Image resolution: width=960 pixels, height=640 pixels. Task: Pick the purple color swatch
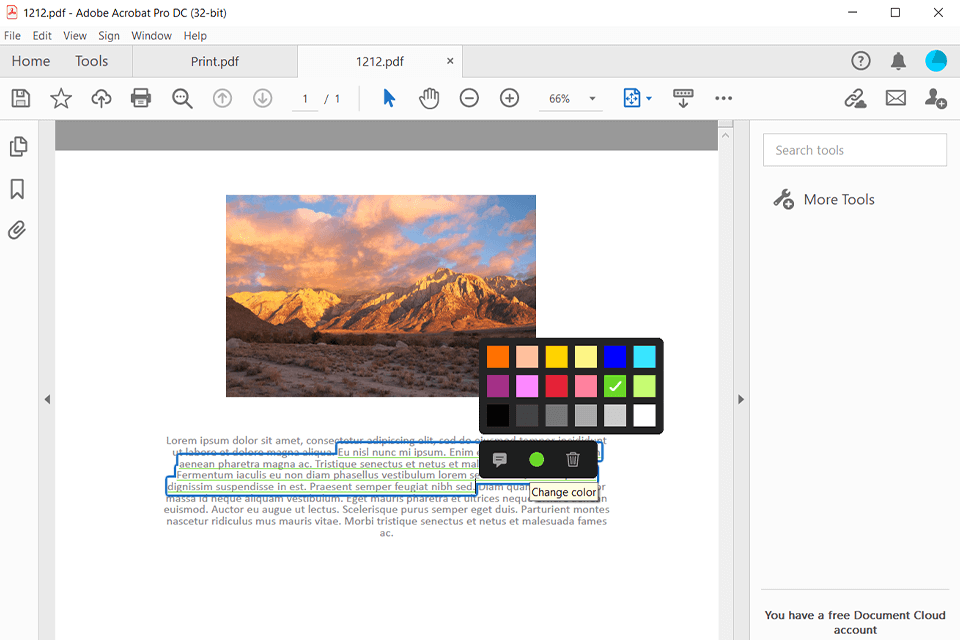(498, 386)
